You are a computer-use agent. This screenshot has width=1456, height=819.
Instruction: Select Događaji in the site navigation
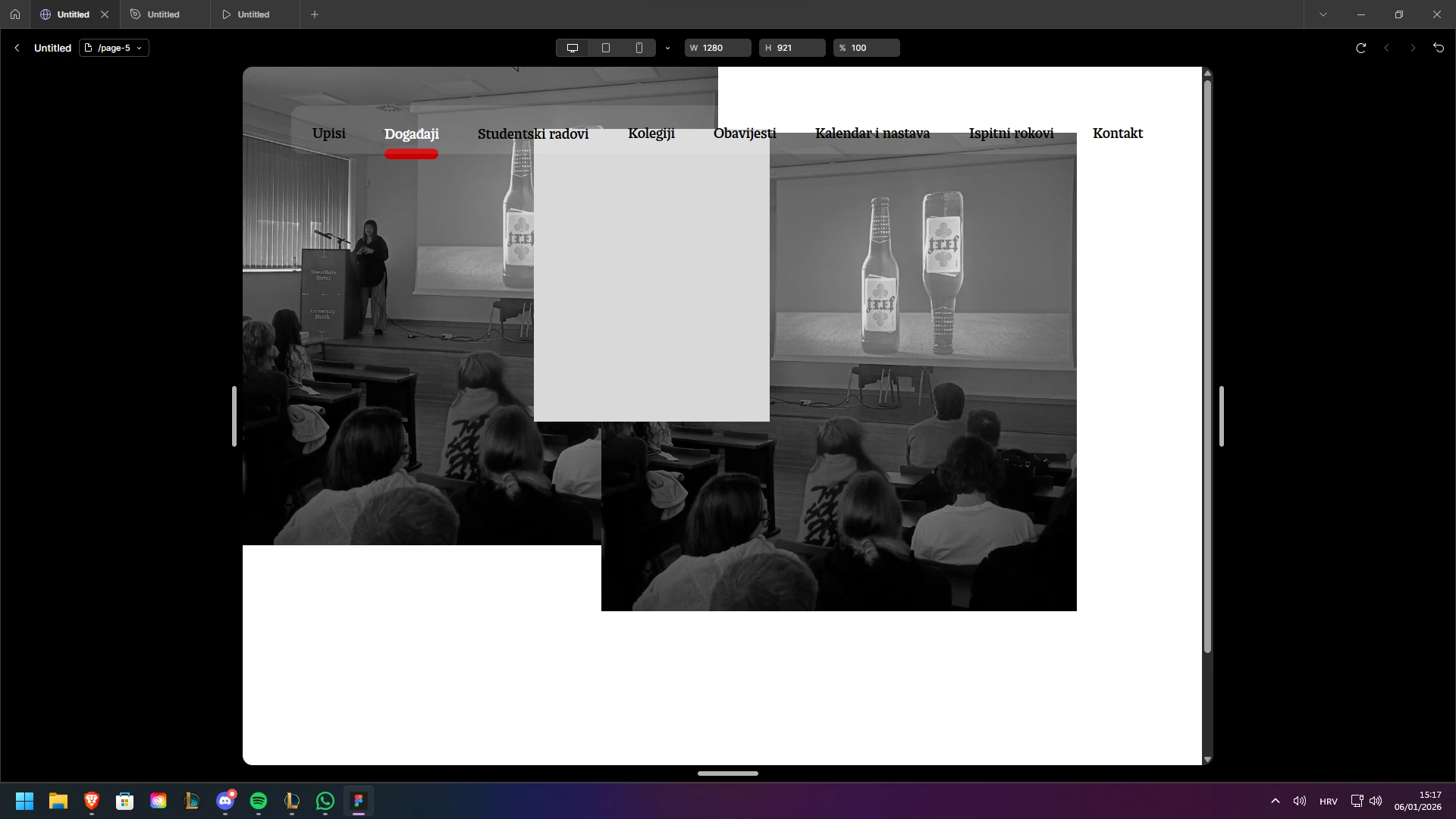[x=411, y=133]
